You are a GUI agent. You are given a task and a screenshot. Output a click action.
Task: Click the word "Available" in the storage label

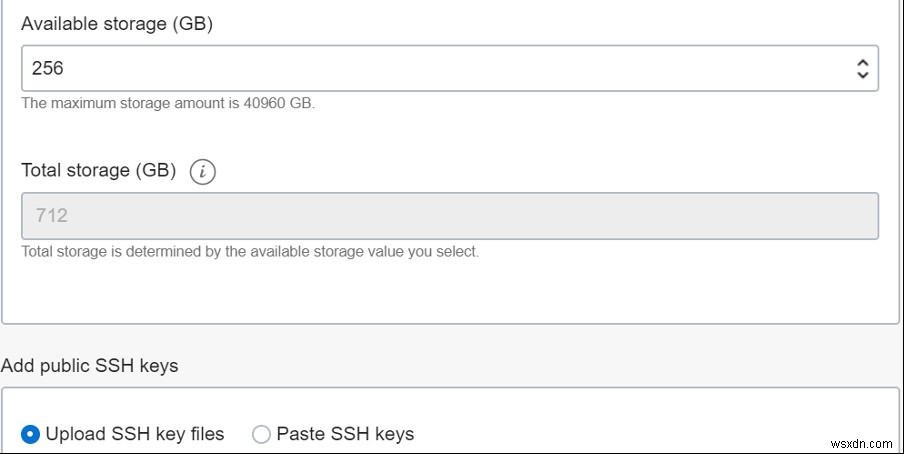pos(61,23)
